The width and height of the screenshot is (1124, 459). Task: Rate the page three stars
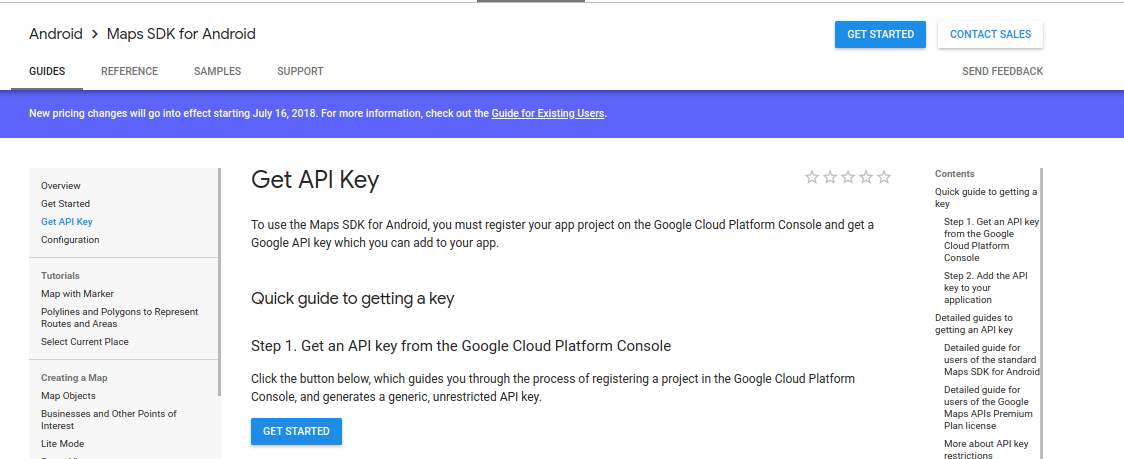848,177
